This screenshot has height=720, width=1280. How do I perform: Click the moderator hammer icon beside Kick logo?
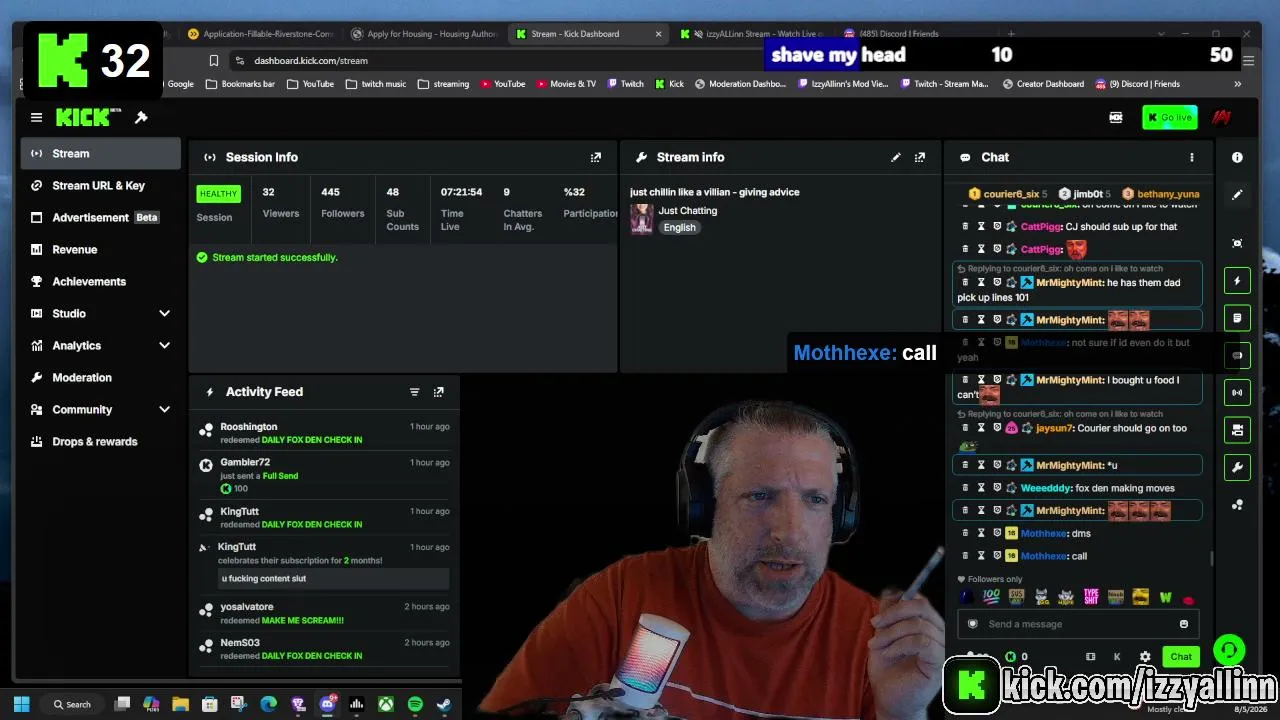141,117
